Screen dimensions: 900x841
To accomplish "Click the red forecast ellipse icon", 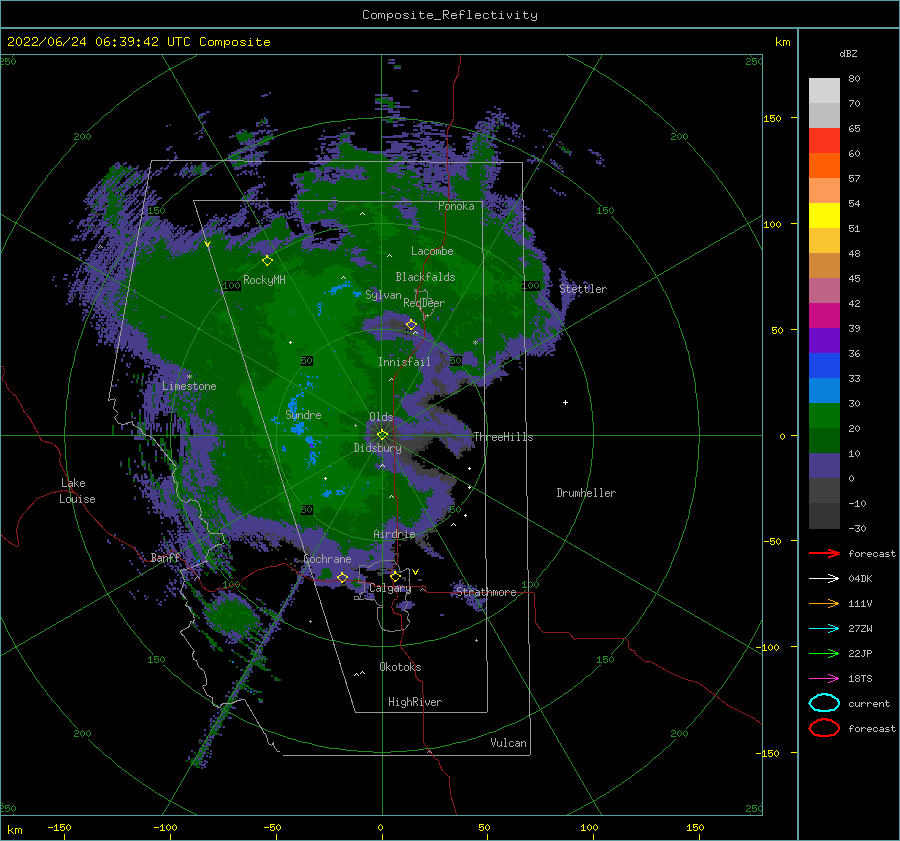I will (x=824, y=728).
